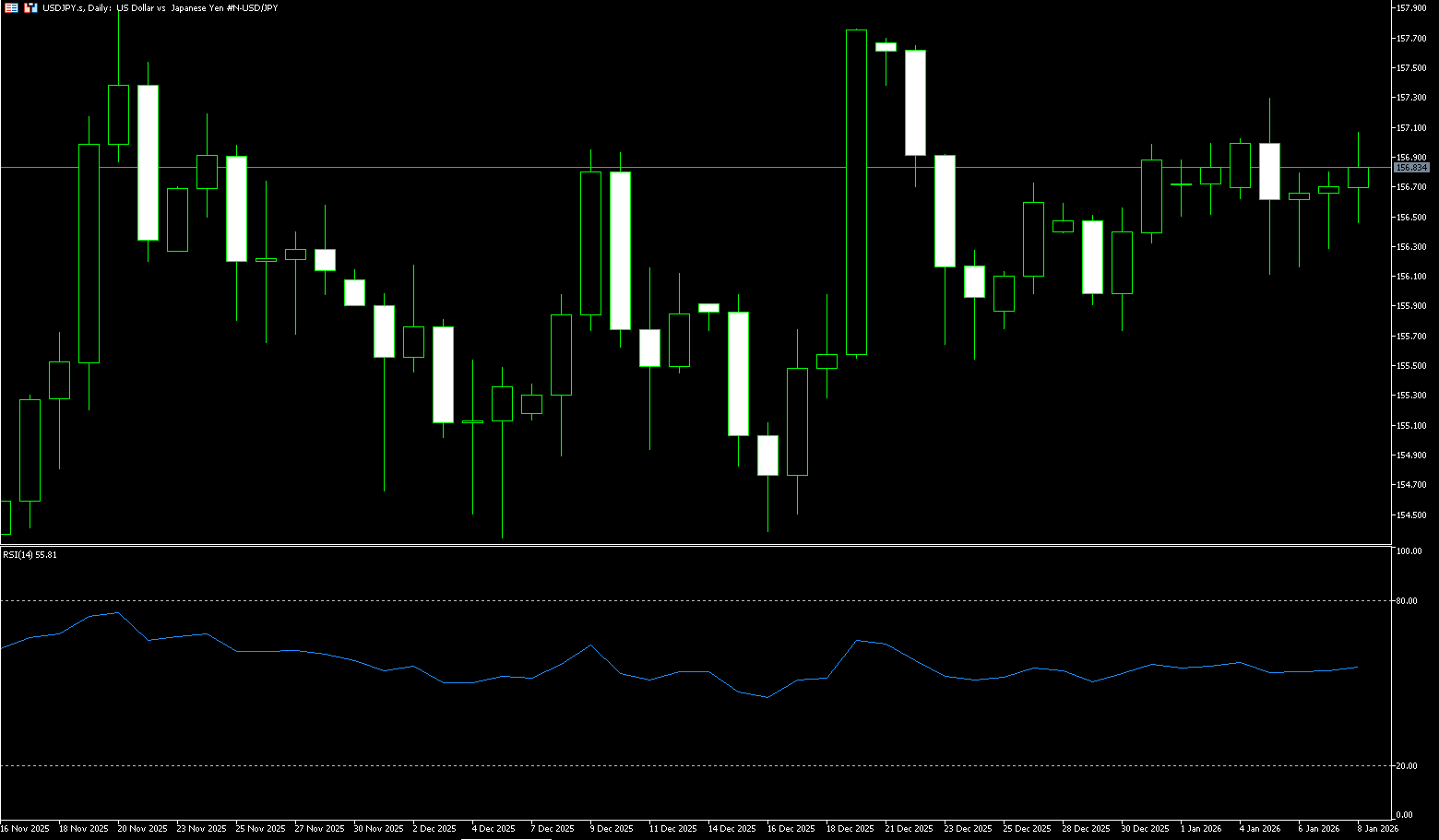The image size is (1439, 840).
Task: Click the 100.00 label on RSI scale
Action: click(x=1409, y=551)
